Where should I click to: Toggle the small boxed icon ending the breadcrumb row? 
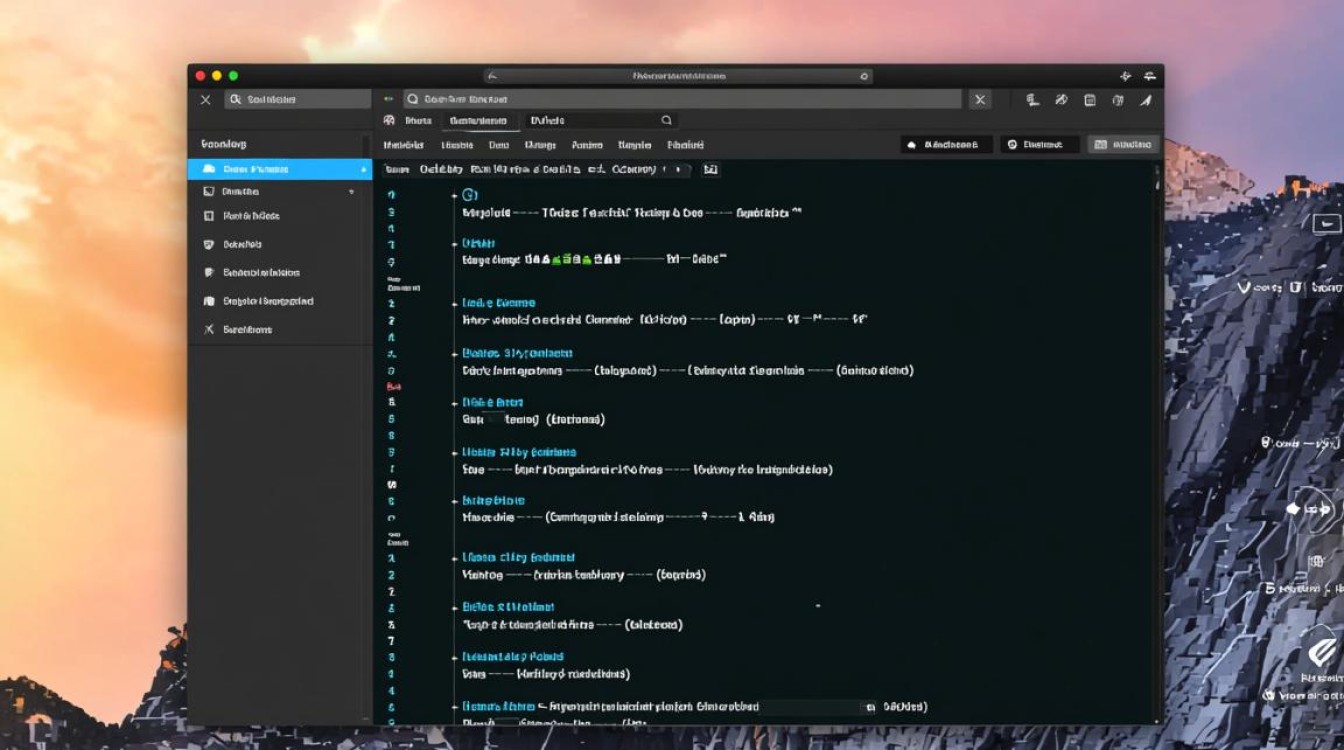(710, 170)
